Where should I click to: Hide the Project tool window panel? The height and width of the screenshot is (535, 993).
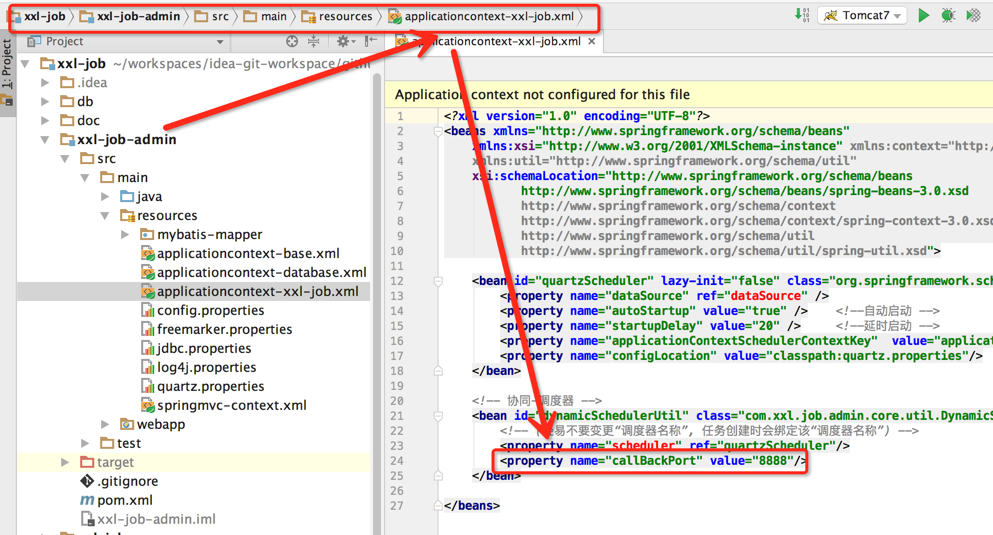point(371,41)
